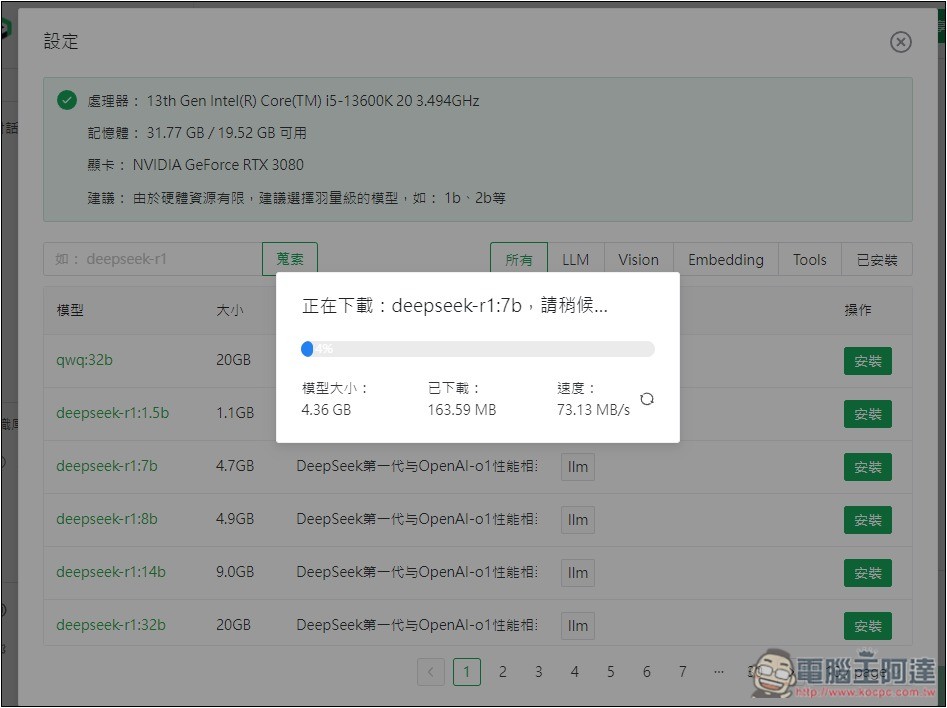
Task: Click the 73.13 MB/s speed value
Action: pos(593,410)
